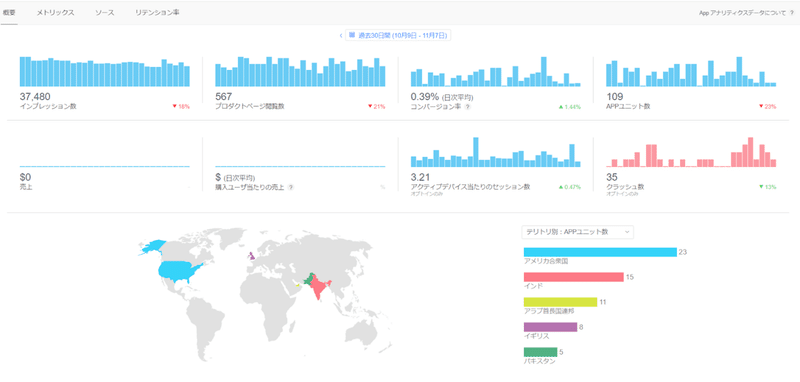The width and height of the screenshot is (800, 382).
Task: Click the アラブ首長国連邦 territory label
Action: coord(549,311)
